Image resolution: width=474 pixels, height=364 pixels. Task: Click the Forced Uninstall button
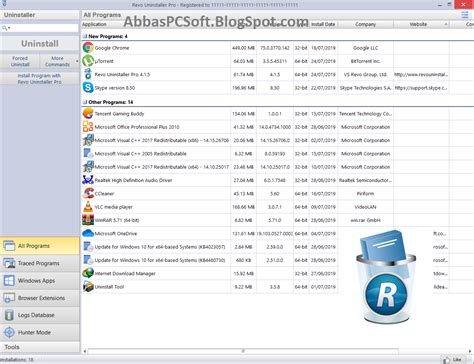pos(20,61)
